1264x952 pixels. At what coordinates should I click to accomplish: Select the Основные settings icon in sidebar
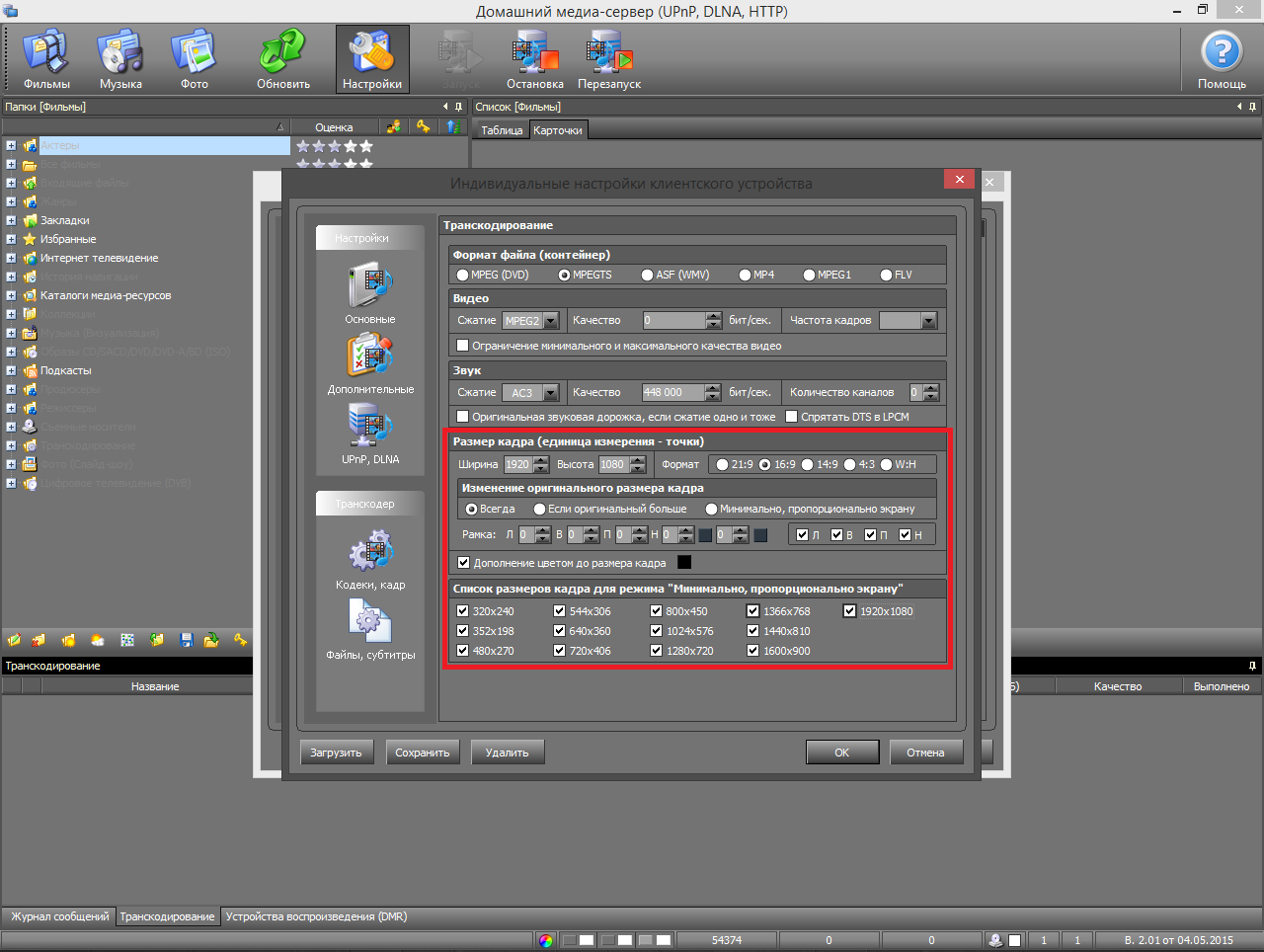point(370,293)
